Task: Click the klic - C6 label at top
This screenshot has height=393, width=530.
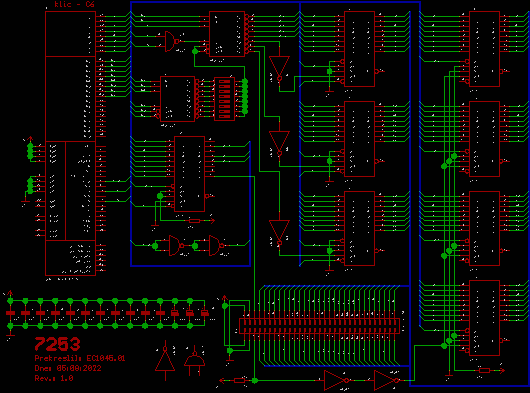Action: click(x=74, y=4)
